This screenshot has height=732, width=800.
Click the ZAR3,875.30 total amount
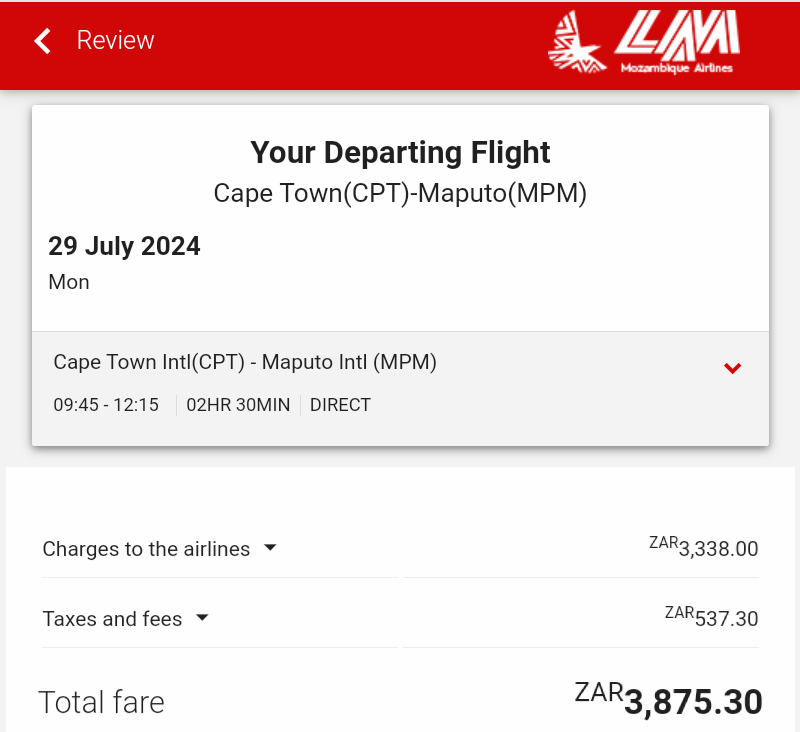[x=668, y=700]
